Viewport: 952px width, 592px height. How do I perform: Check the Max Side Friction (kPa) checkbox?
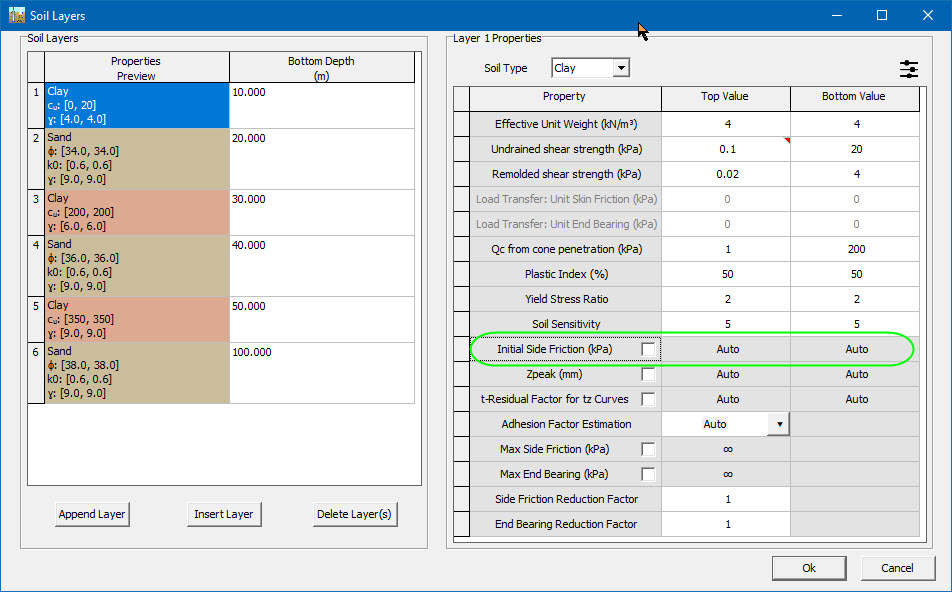[648, 449]
